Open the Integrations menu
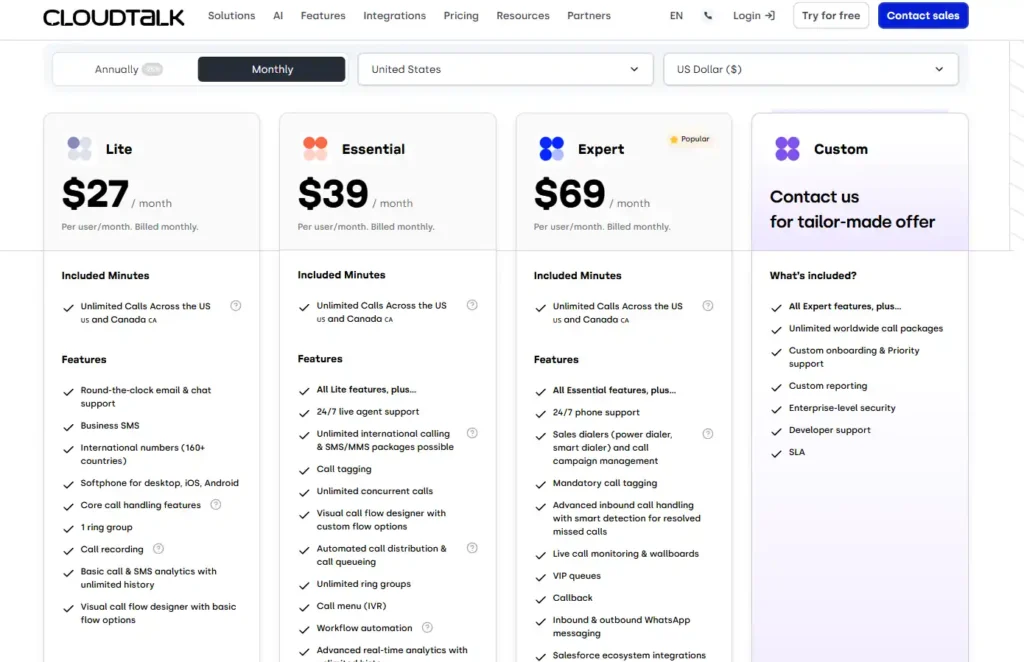Viewport: 1024px width, 662px height. click(394, 16)
